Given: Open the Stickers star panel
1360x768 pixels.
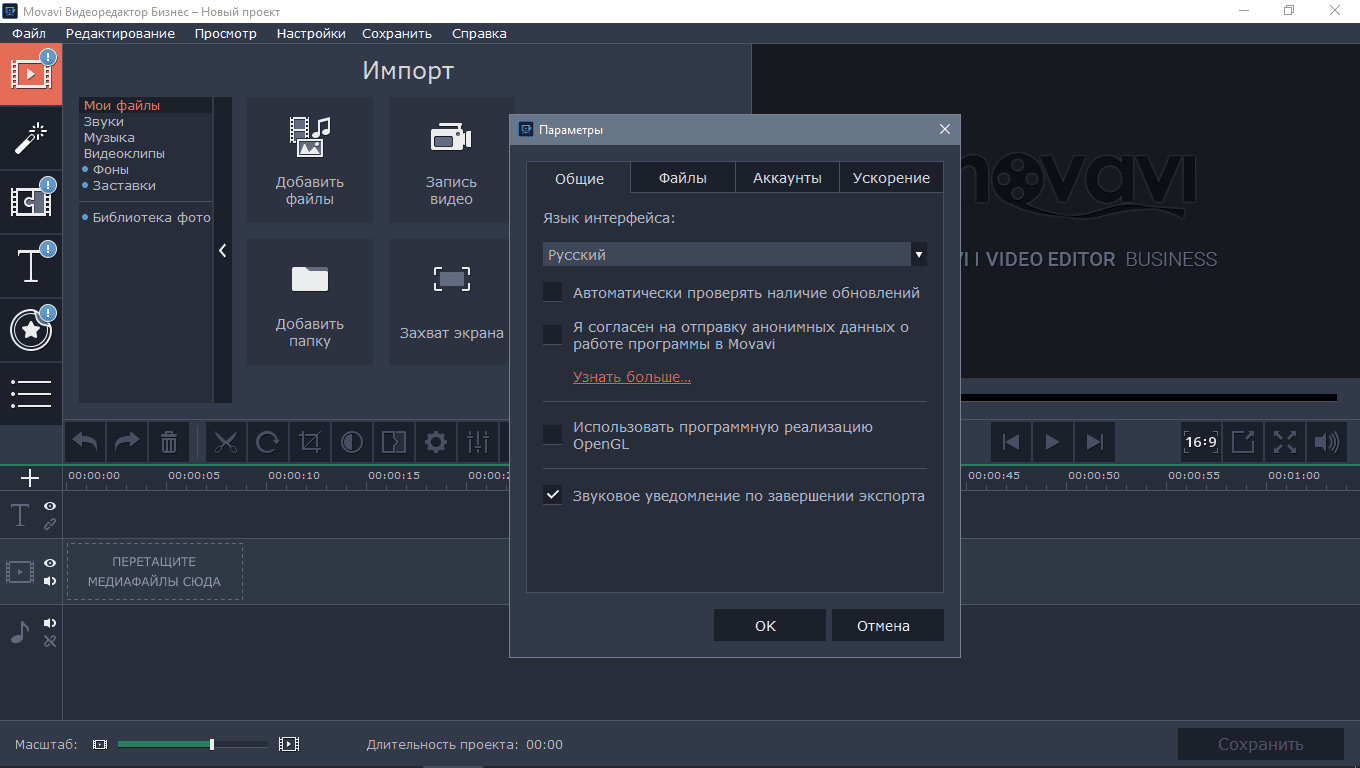Looking at the screenshot, I should point(31,330).
